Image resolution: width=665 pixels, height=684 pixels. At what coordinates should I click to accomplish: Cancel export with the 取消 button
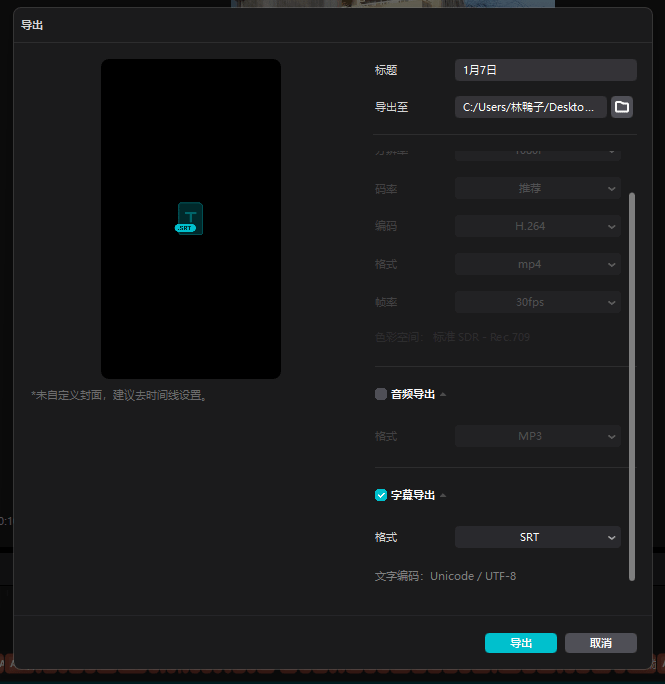600,643
